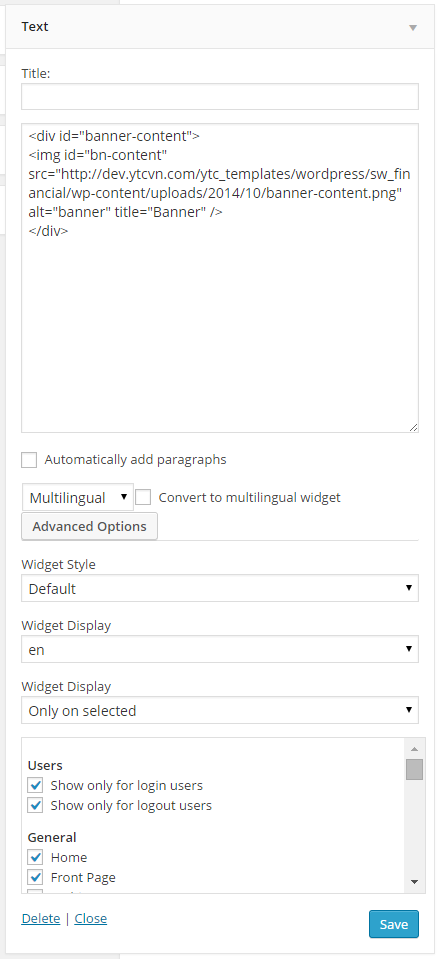
Task: Click the Delete link
Action: tap(40, 919)
